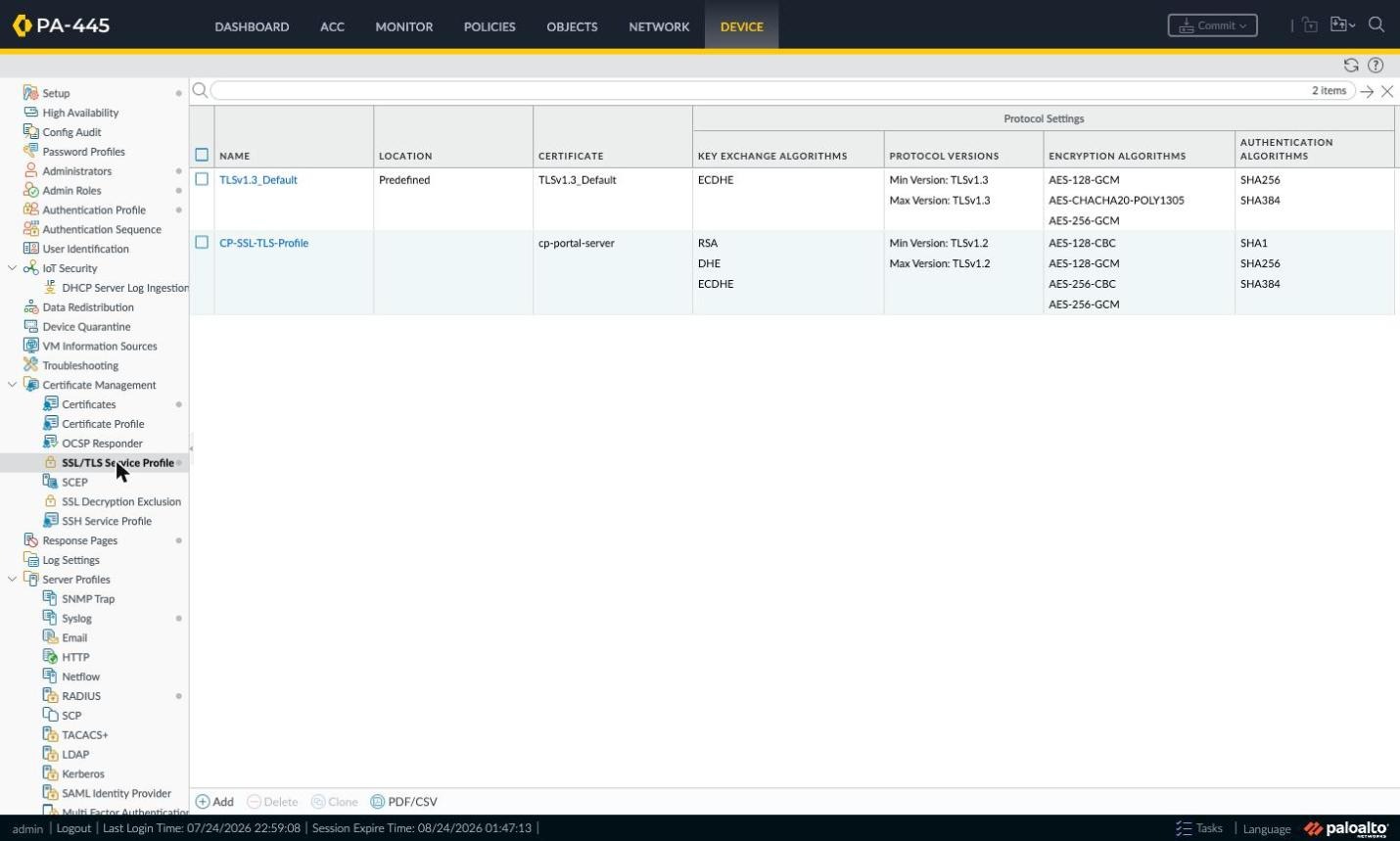Click the RADIUS server profile icon
The width and height of the screenshot is (1400, 841).
point(50,696)
